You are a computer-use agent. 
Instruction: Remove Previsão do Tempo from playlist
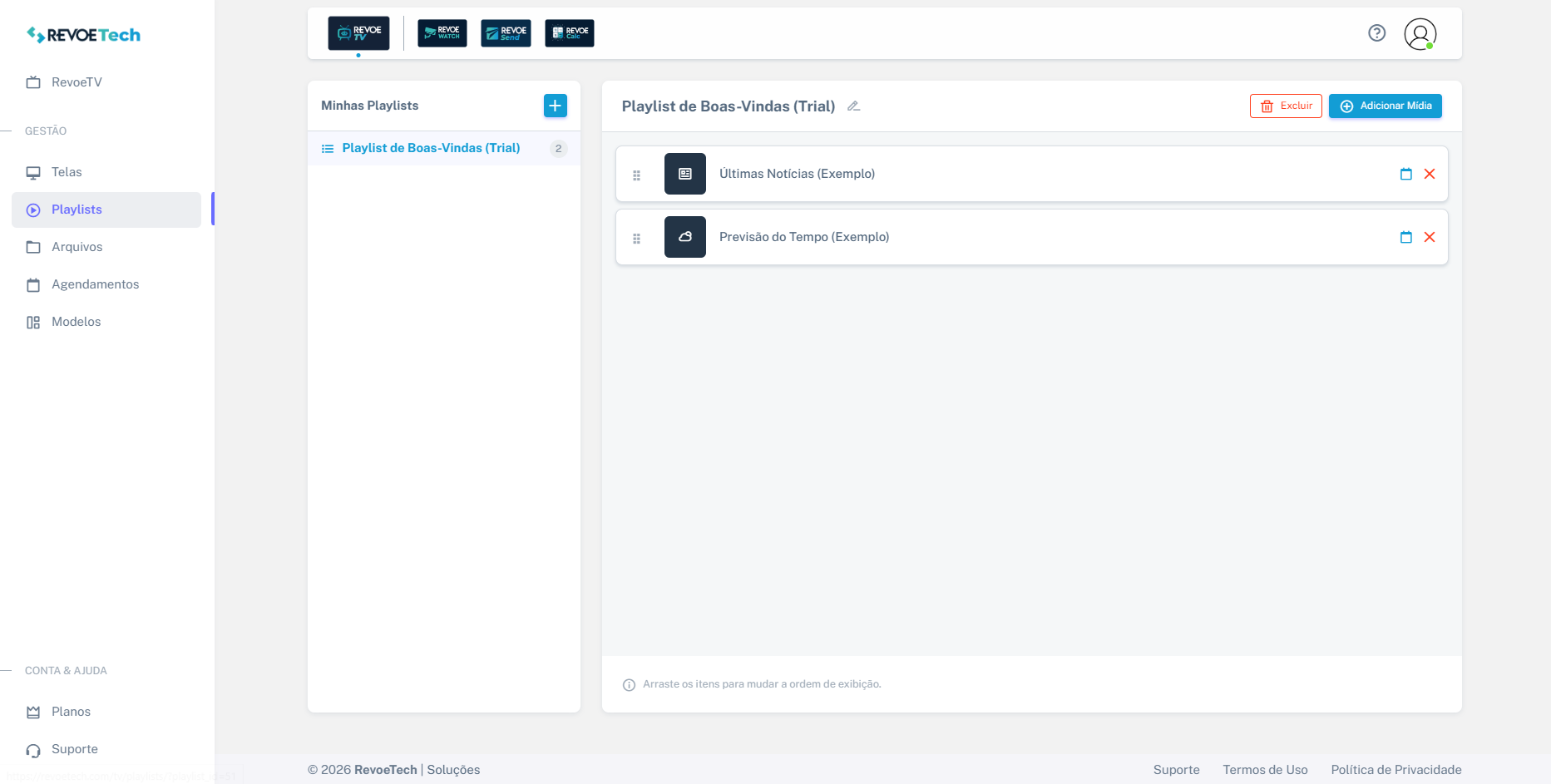pyautogui.click(x=1430, y=237)
